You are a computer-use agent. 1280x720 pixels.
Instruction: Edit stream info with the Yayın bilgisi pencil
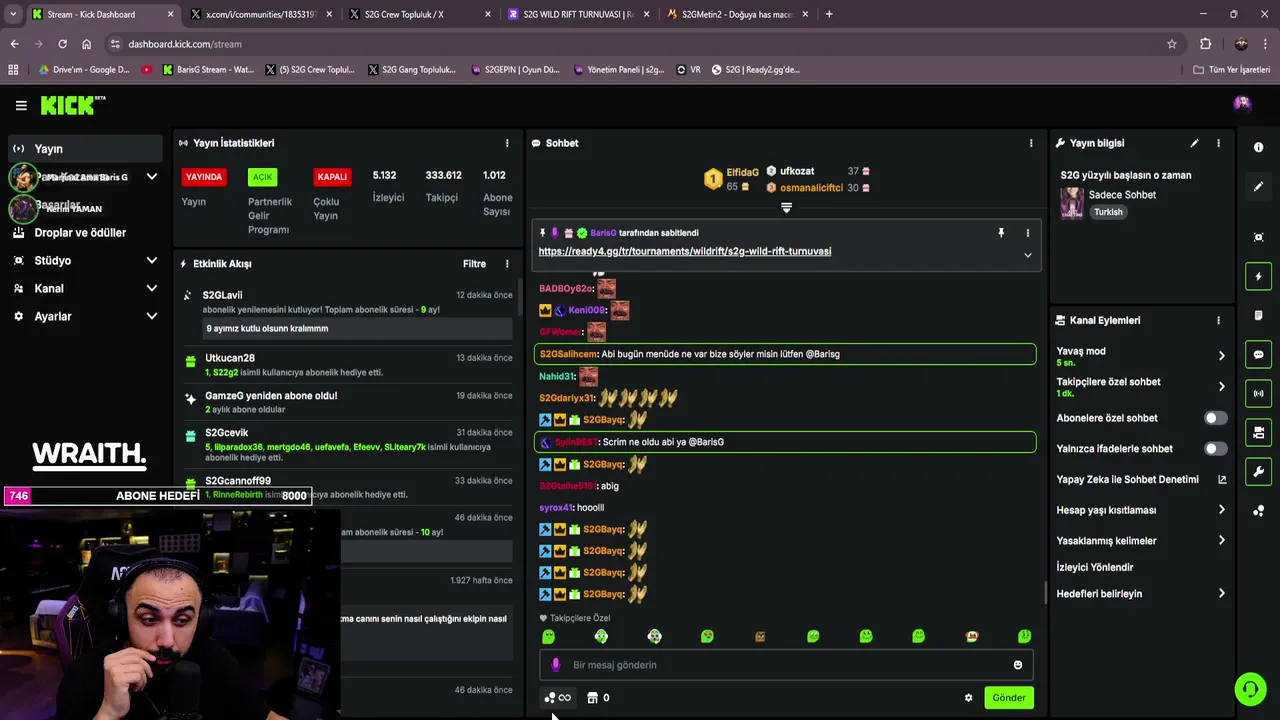tap(1194, 143)
